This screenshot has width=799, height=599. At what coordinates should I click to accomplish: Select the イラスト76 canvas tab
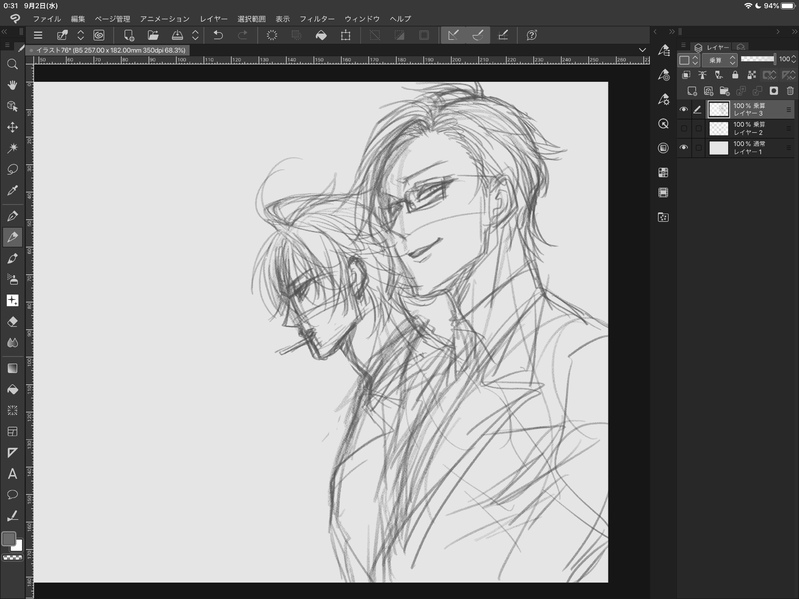tap(108, 50)
